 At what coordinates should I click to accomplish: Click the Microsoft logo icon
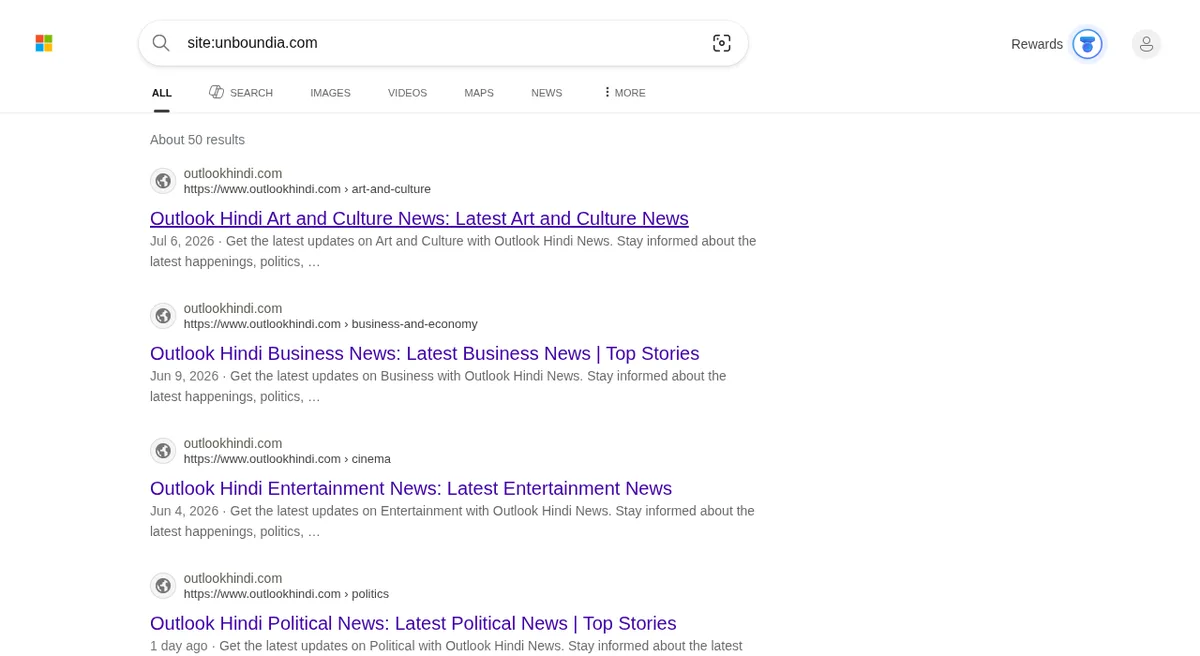[x=44, y=43]
